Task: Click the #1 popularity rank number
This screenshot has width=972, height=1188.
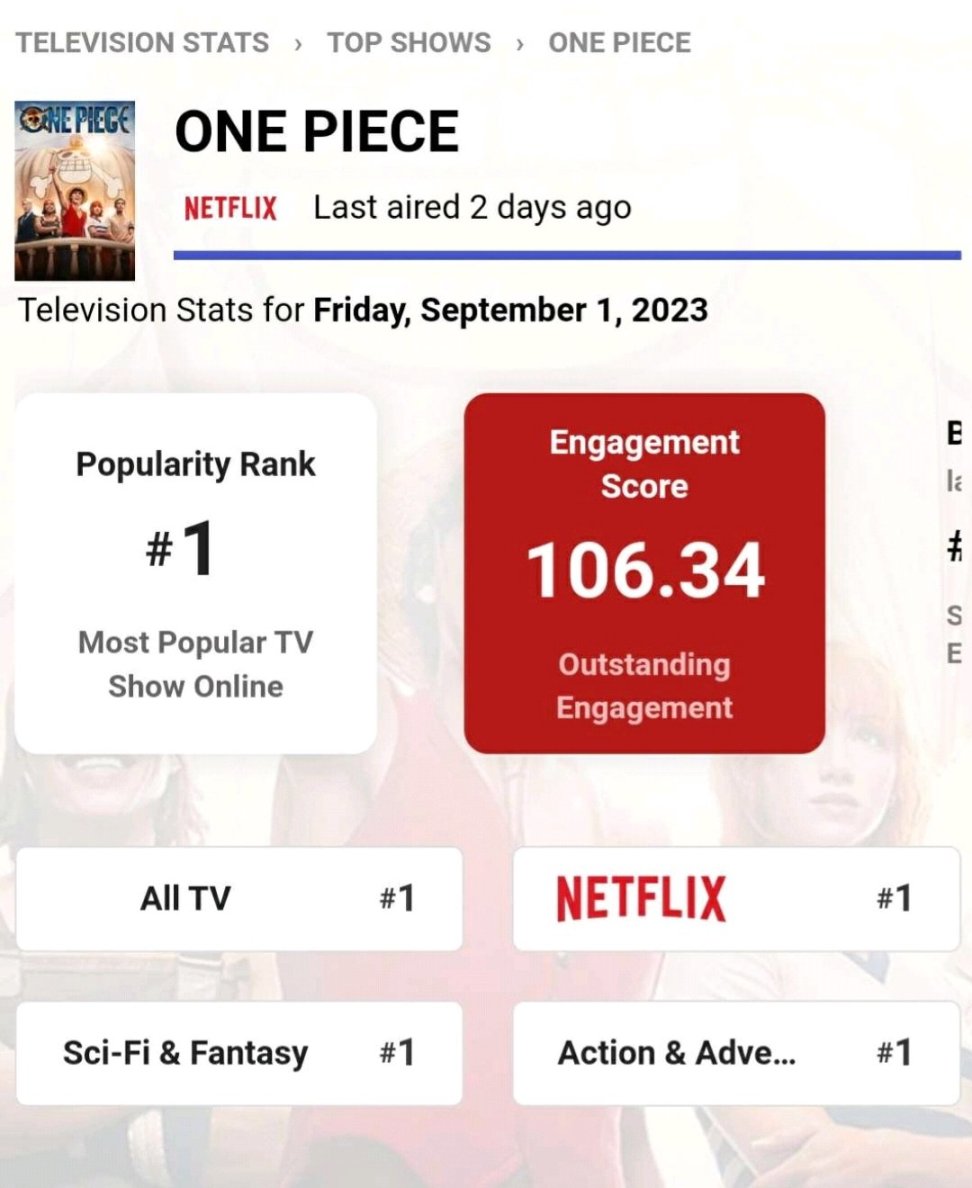Action: tap(180, 549)
